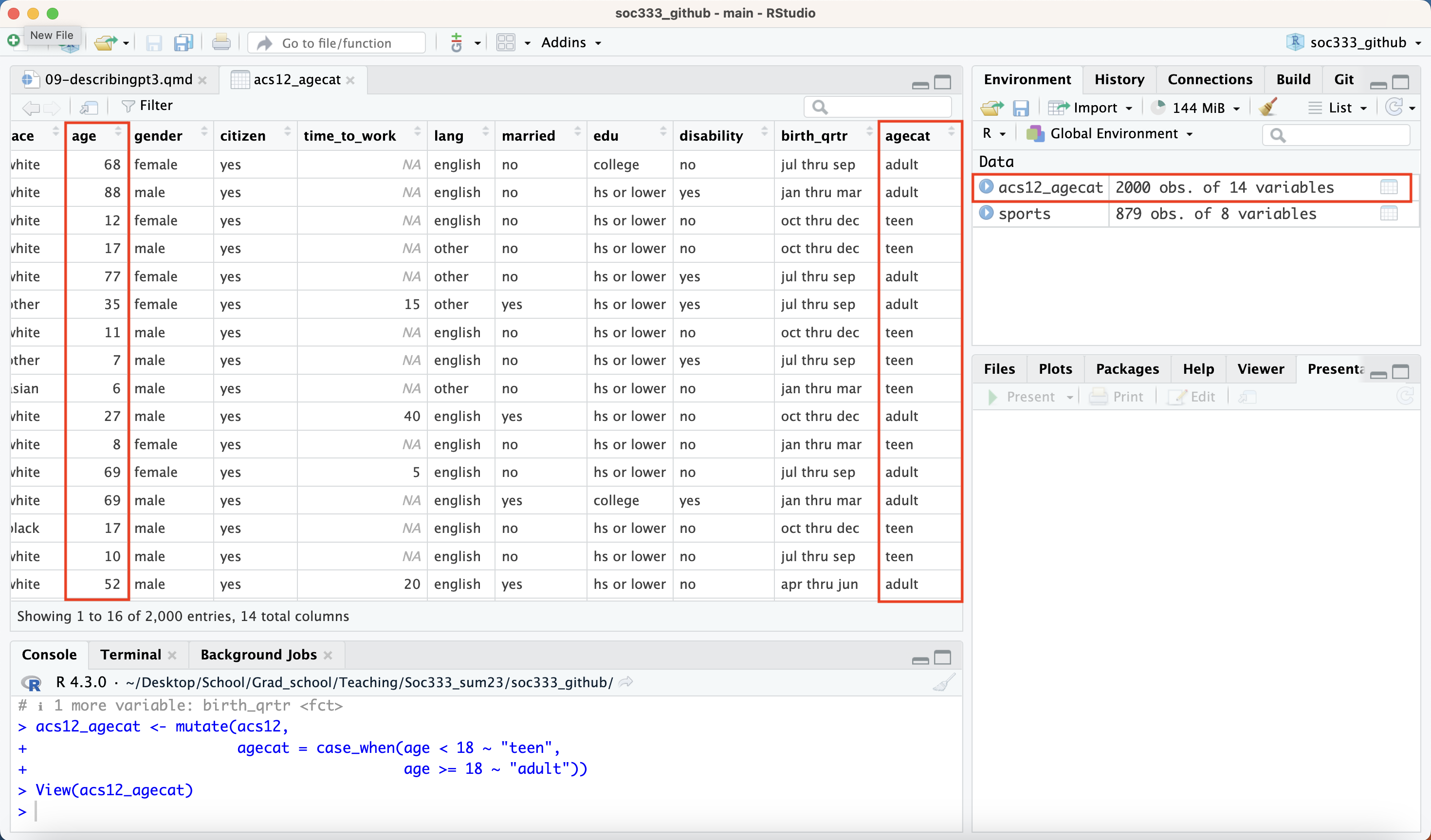The height and width of the screenshot is (840, 1431).
Task: Click the Save workspace disk icon
Action: tap(1020, 108)
